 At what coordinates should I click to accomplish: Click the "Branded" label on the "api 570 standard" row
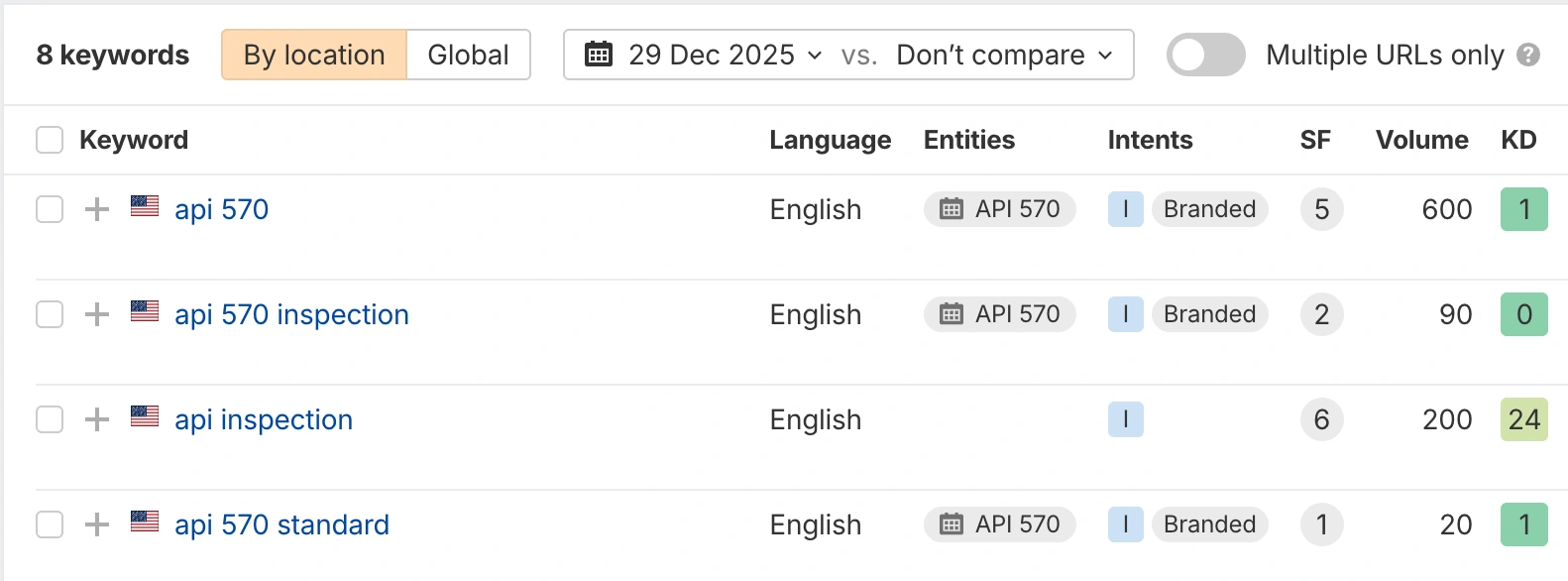click(x=1209, y=524)
